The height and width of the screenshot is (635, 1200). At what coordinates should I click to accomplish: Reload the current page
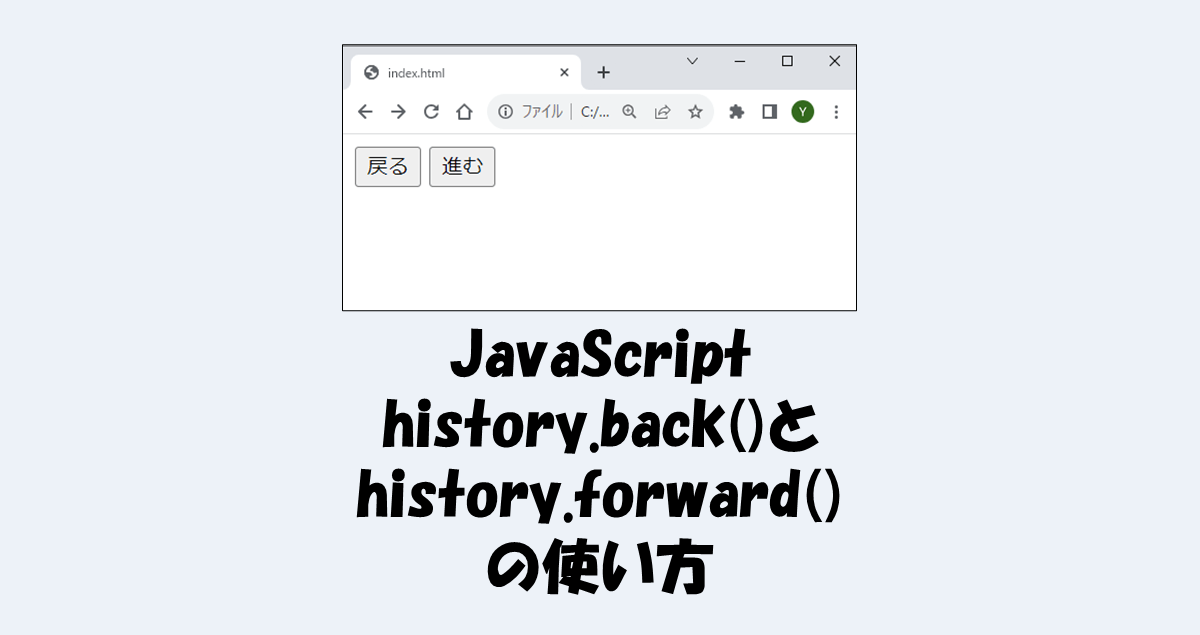point(431,112)
